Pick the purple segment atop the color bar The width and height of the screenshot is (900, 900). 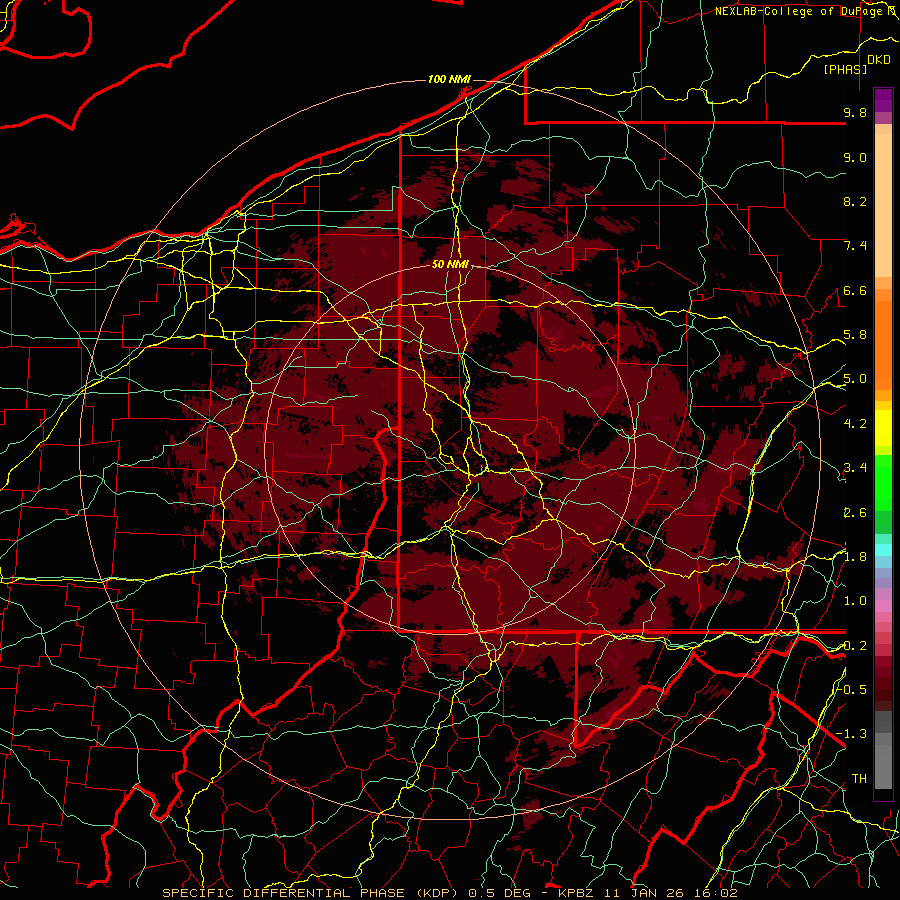coord(883,100)
